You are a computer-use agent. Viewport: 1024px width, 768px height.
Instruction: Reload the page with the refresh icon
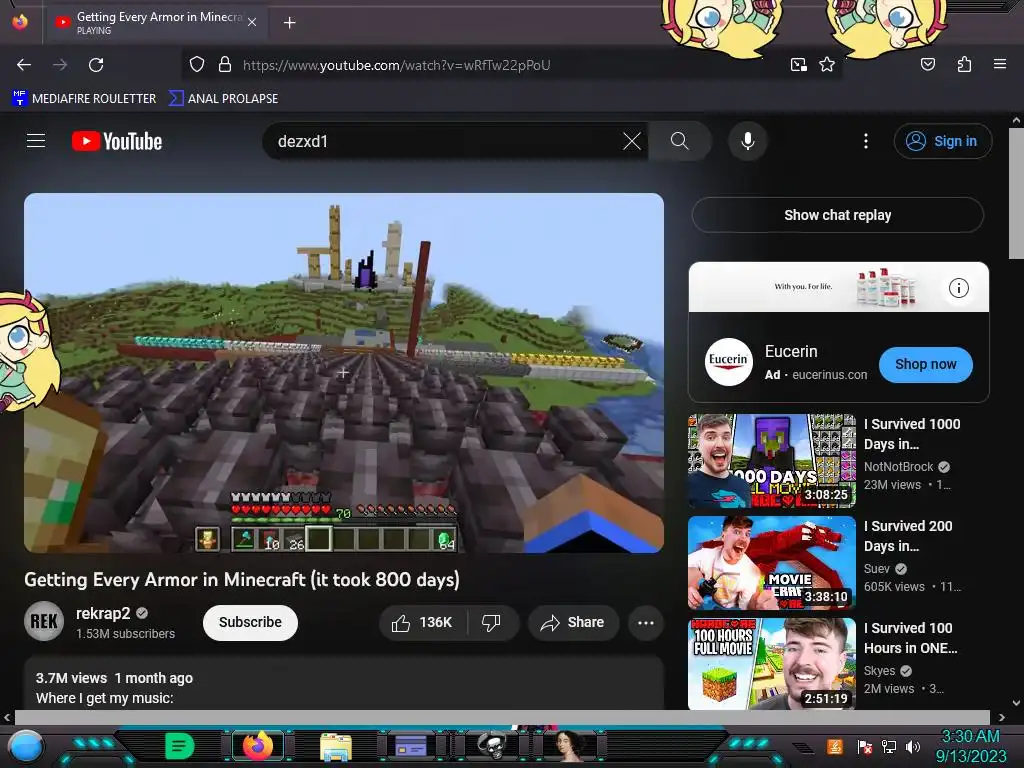pyautogui.click(x=96, y=65)
